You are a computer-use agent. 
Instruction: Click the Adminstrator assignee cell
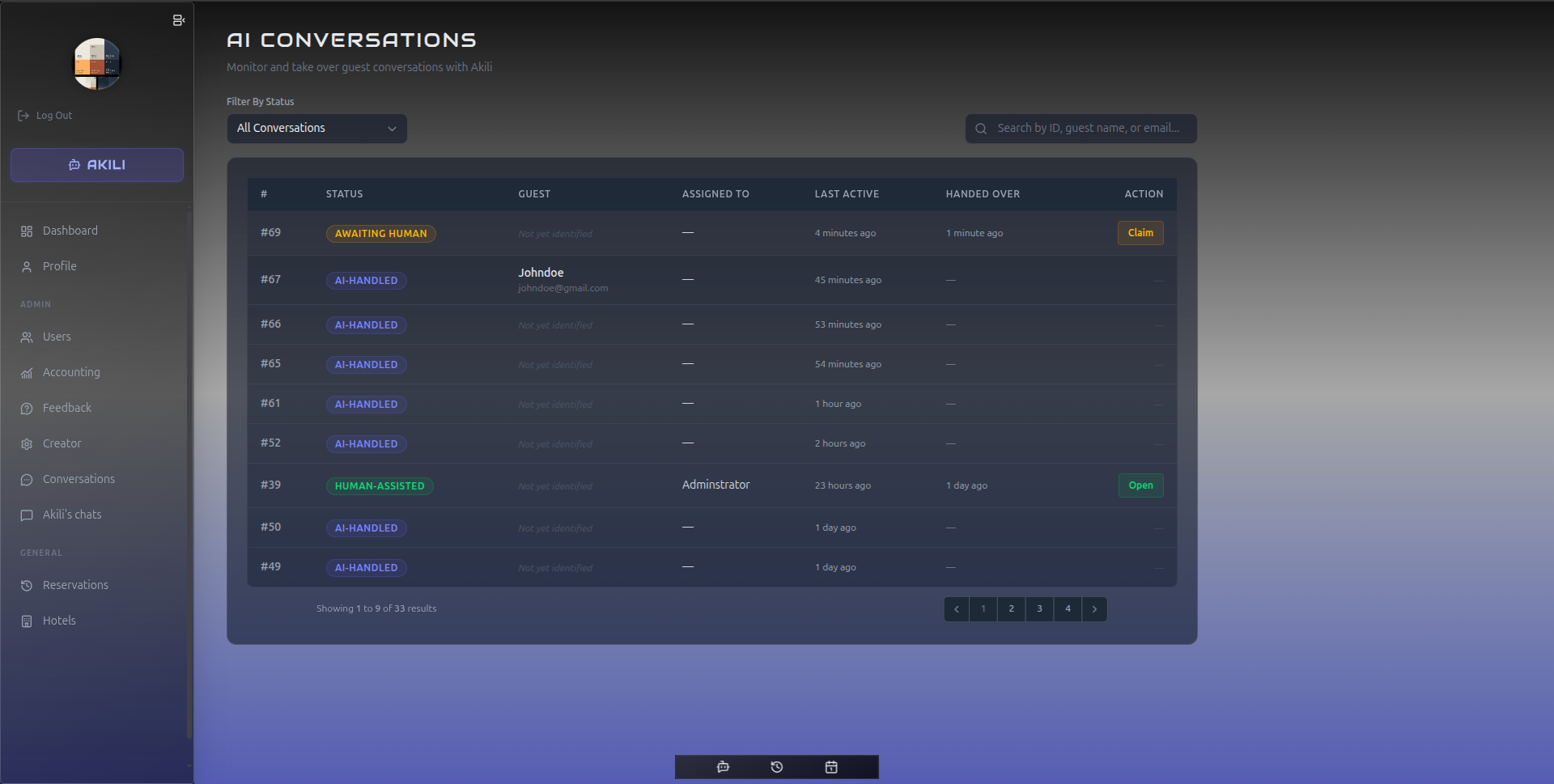point(716,485)
